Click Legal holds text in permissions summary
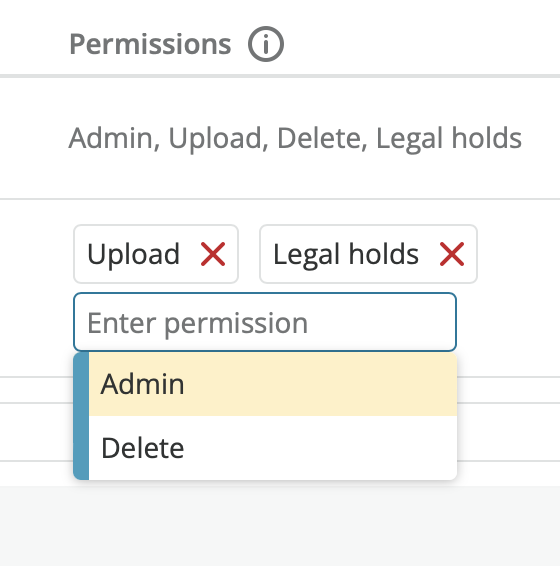560x566 pixels. [449, 139]
